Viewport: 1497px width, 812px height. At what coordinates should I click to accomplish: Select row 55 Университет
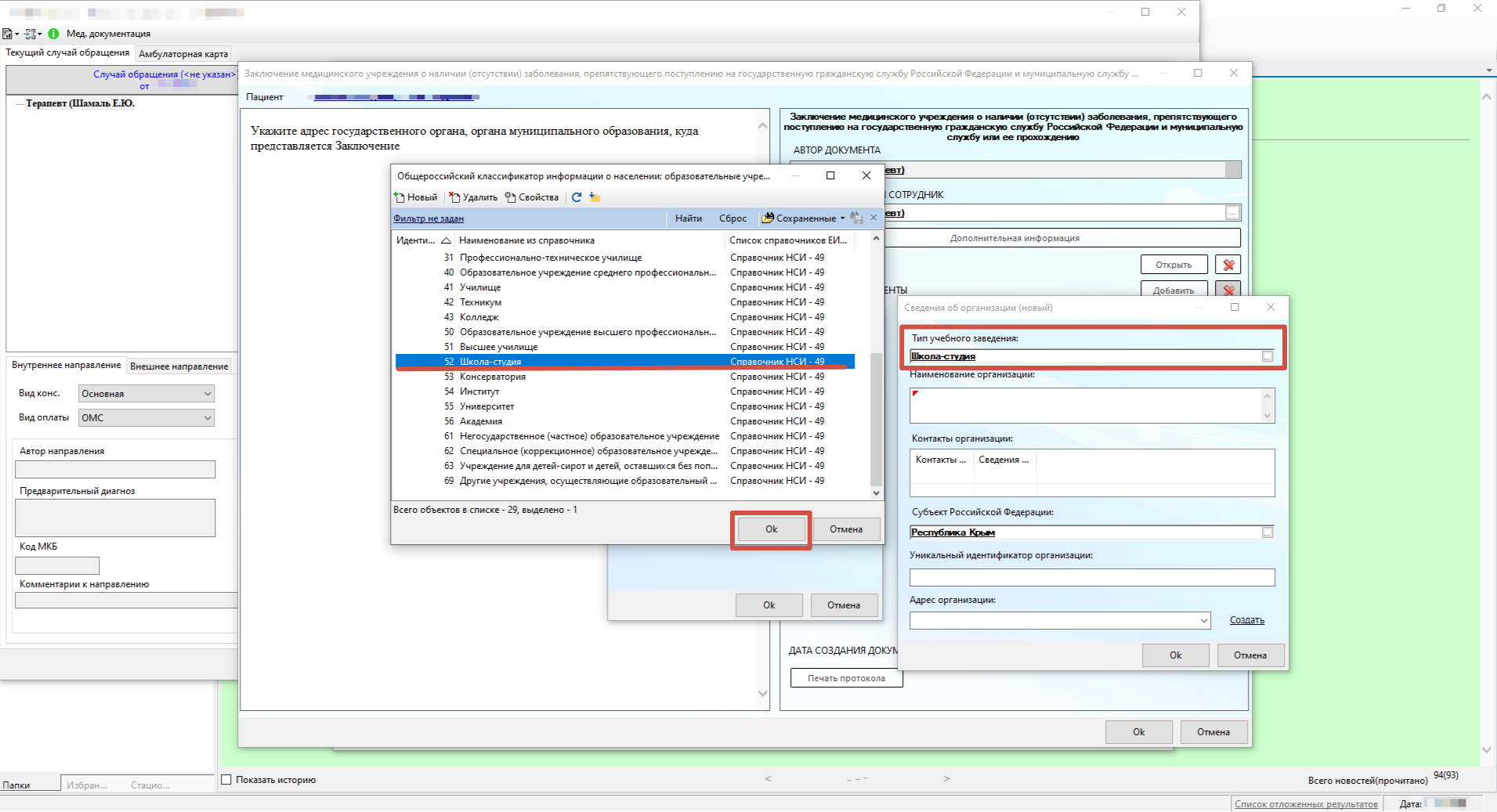coord(624,406)
